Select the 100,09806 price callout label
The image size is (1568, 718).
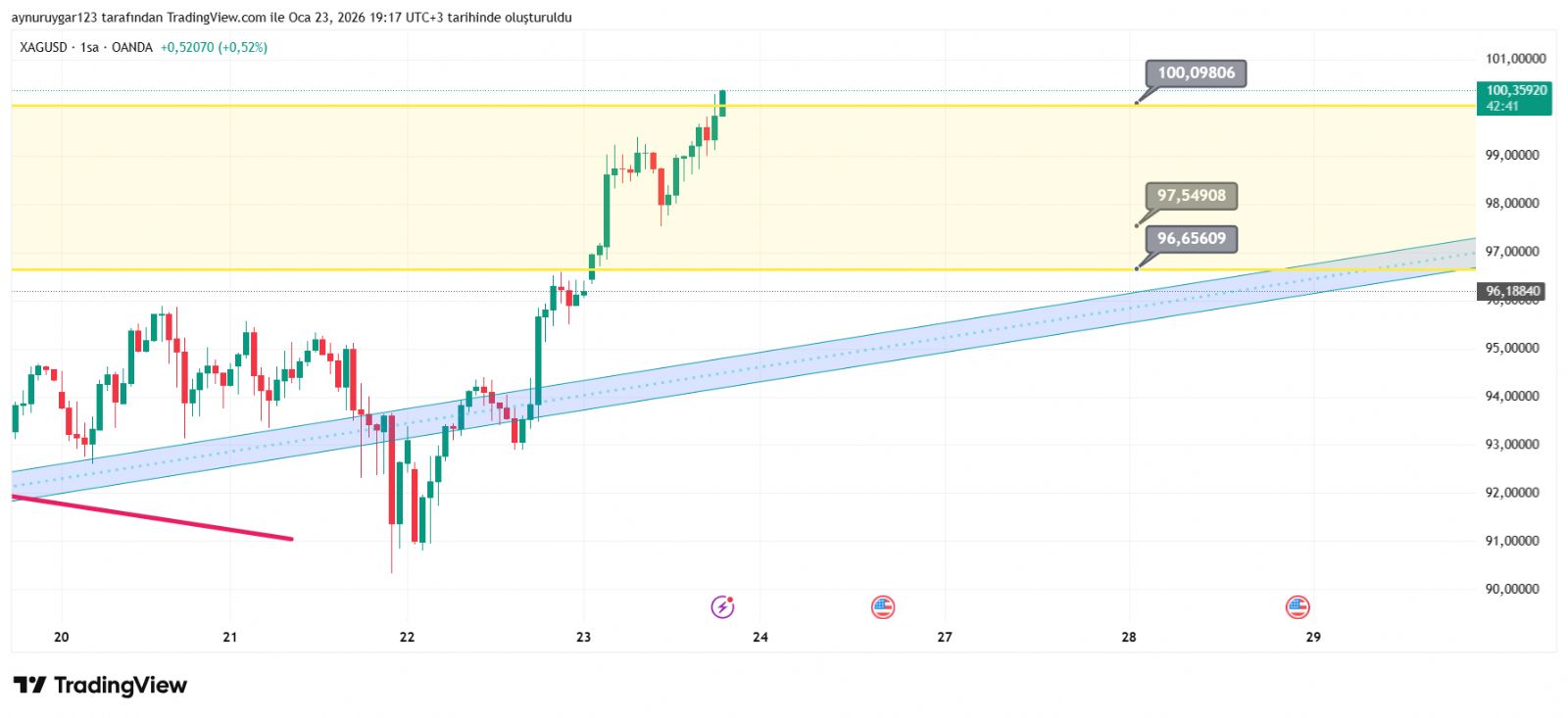(1196, 72)
